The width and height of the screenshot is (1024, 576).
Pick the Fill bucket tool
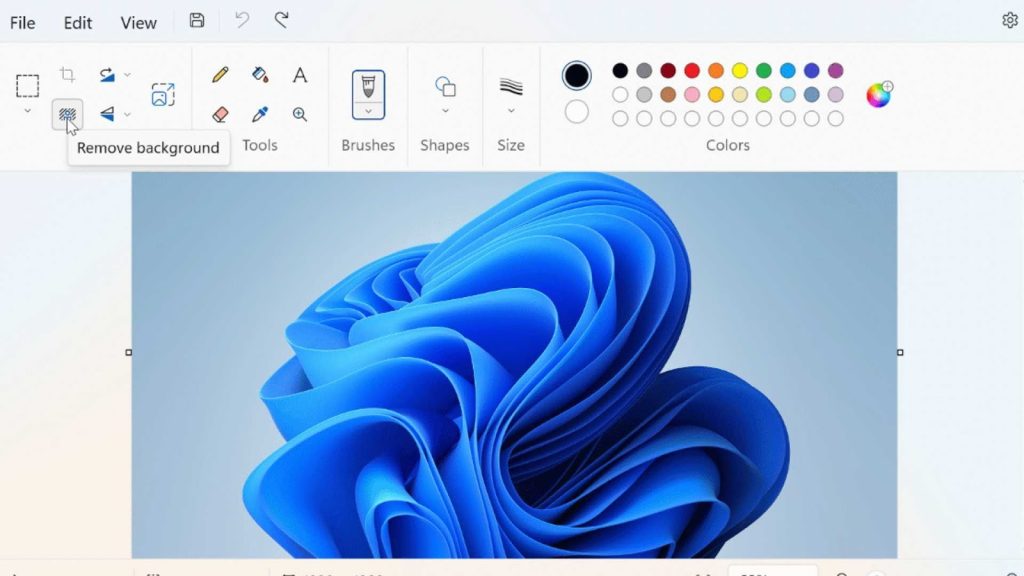[260, 75]
